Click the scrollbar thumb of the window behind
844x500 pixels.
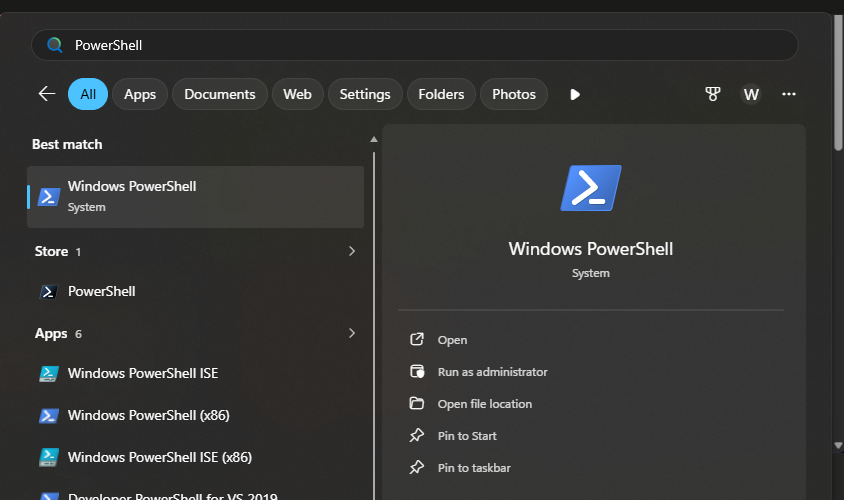[838, 82]
